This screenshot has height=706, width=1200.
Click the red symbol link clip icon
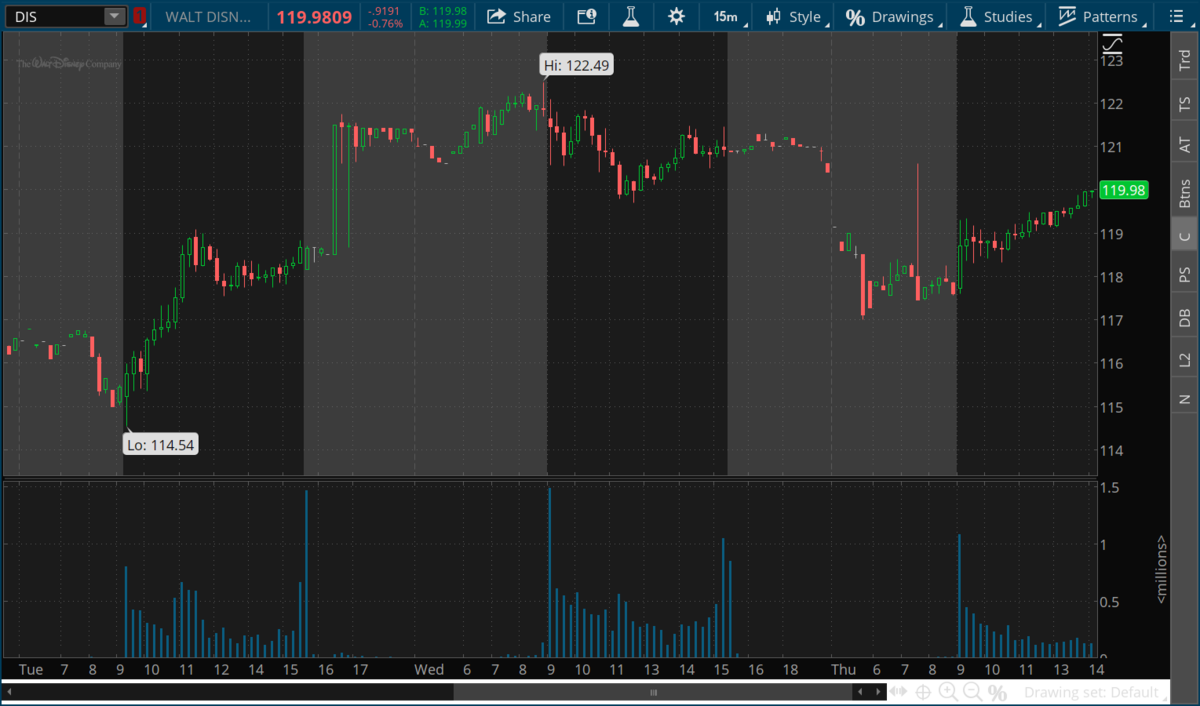140,16
